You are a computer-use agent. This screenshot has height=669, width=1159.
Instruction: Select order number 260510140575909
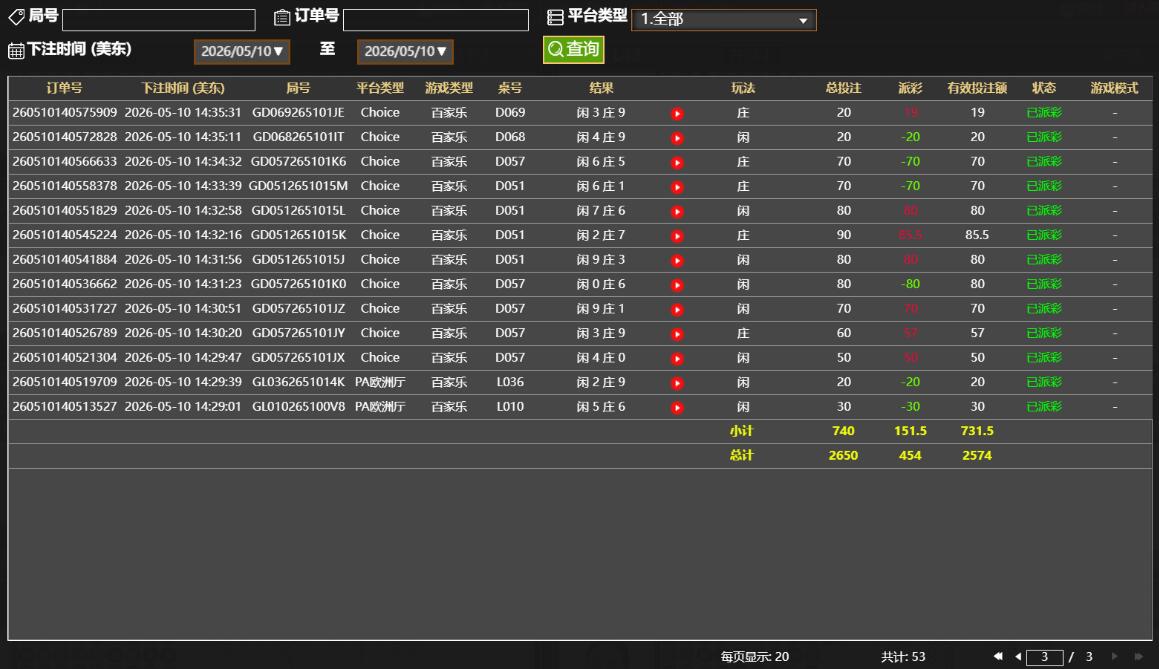tap(64, 112)
